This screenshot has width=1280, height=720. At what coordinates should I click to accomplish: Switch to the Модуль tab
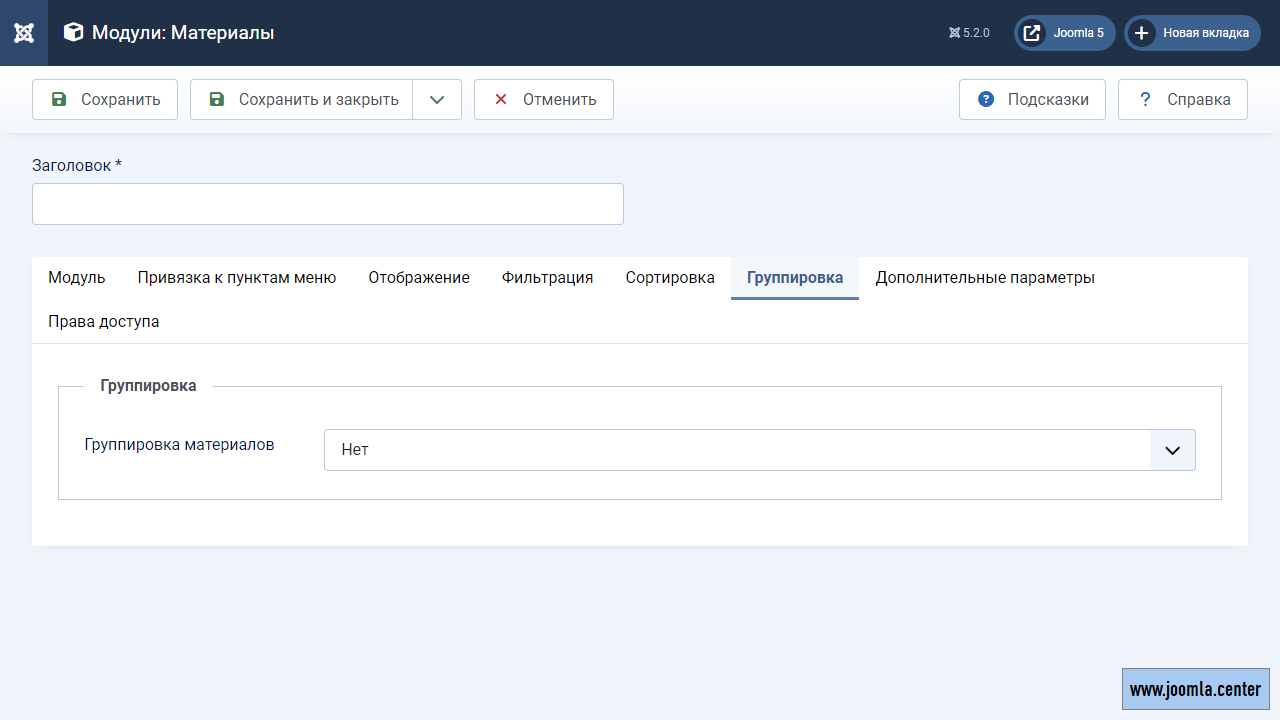77,278
